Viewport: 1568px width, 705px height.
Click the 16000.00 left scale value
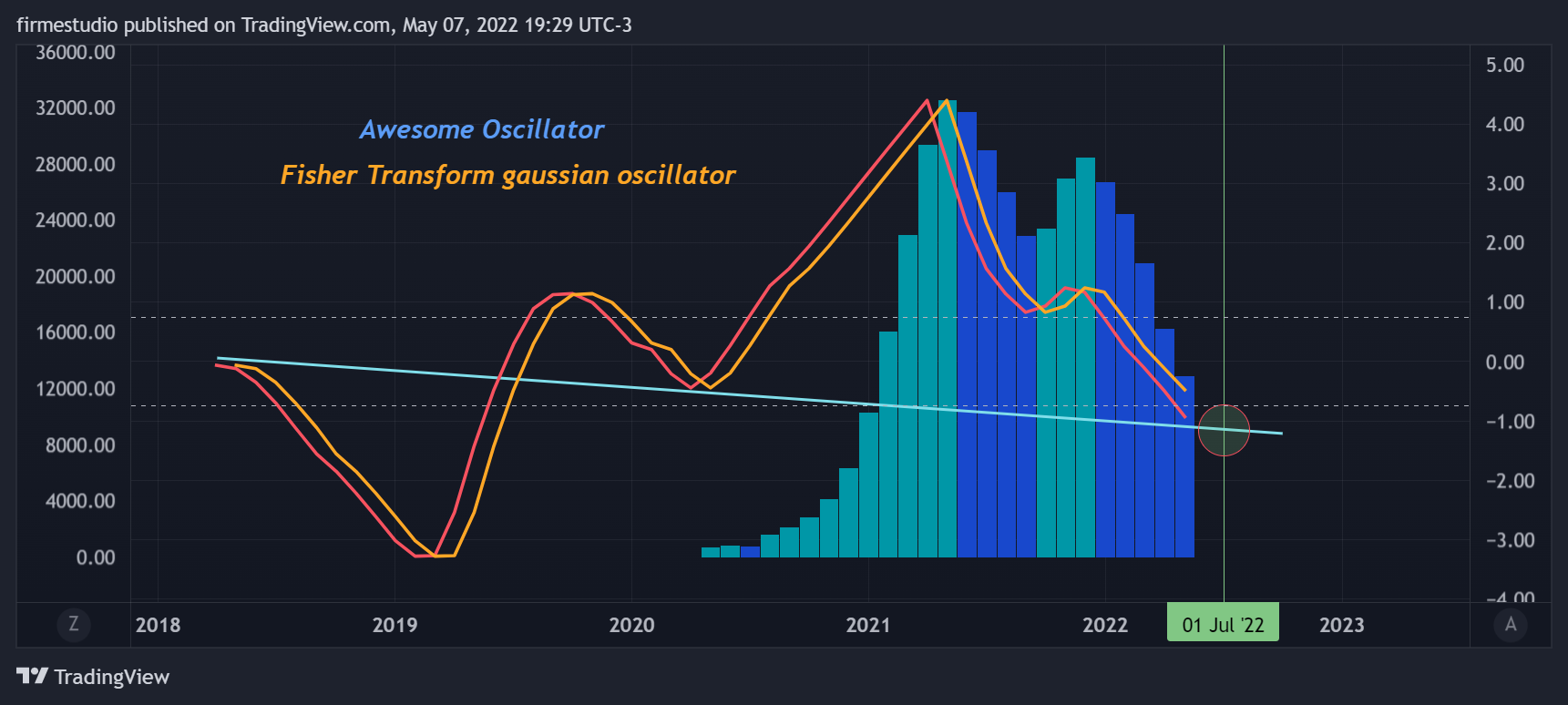click(76, 332)
